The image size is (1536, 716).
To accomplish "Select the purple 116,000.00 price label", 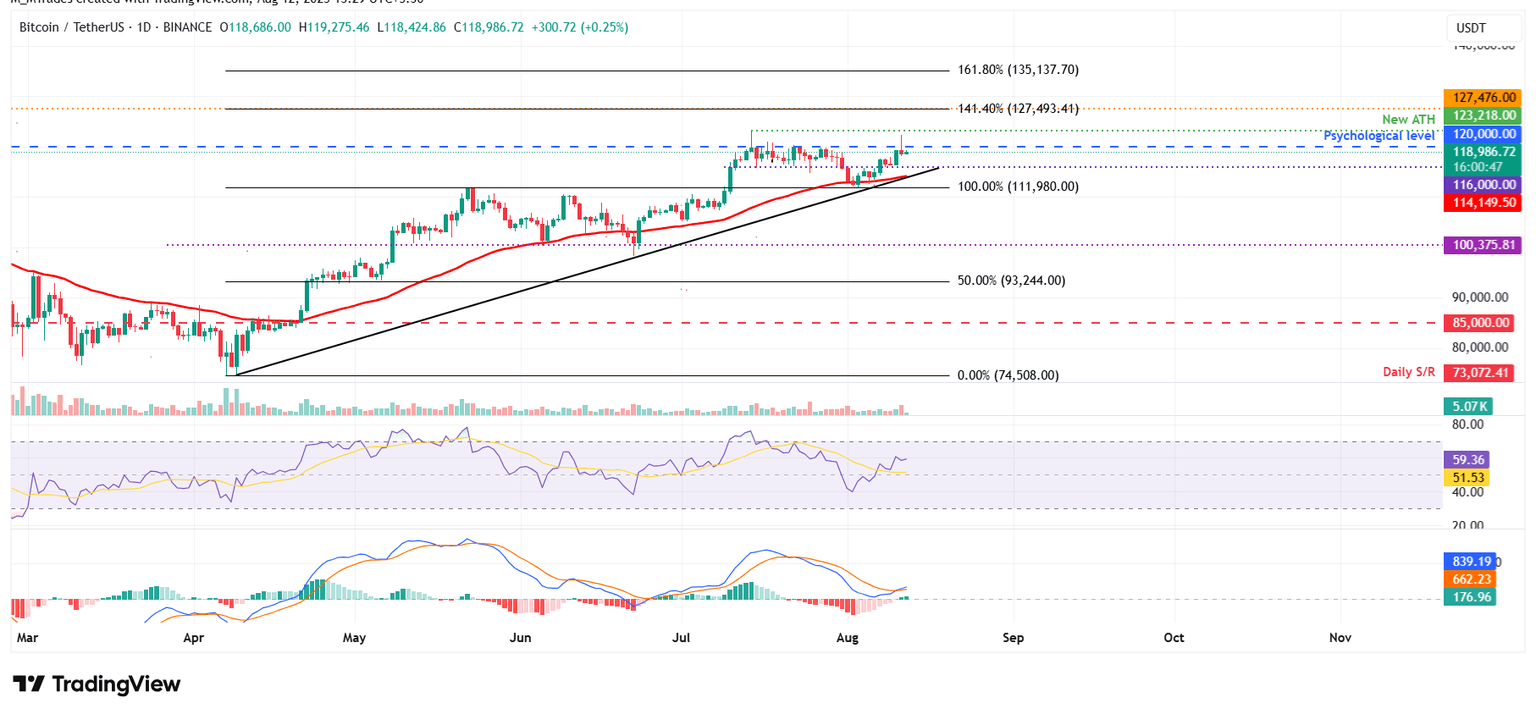I will click(1482, 185).
